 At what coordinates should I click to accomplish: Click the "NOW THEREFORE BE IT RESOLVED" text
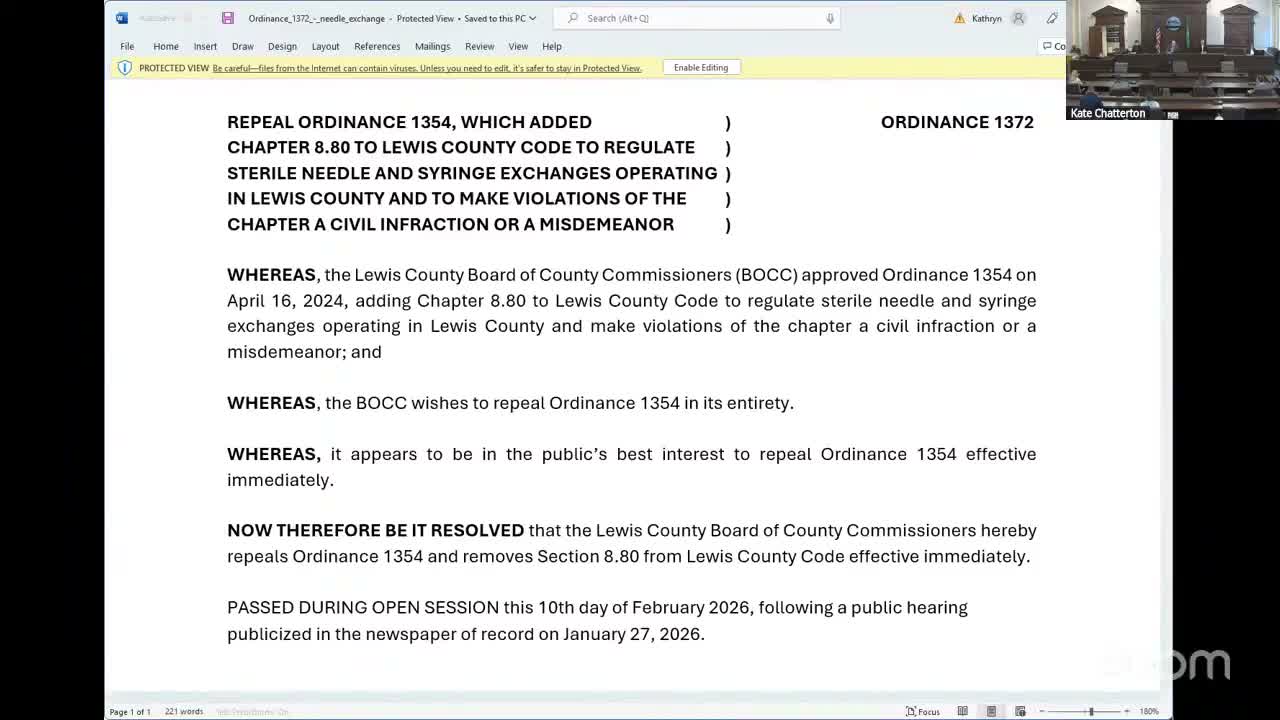(x=376, y=530)
